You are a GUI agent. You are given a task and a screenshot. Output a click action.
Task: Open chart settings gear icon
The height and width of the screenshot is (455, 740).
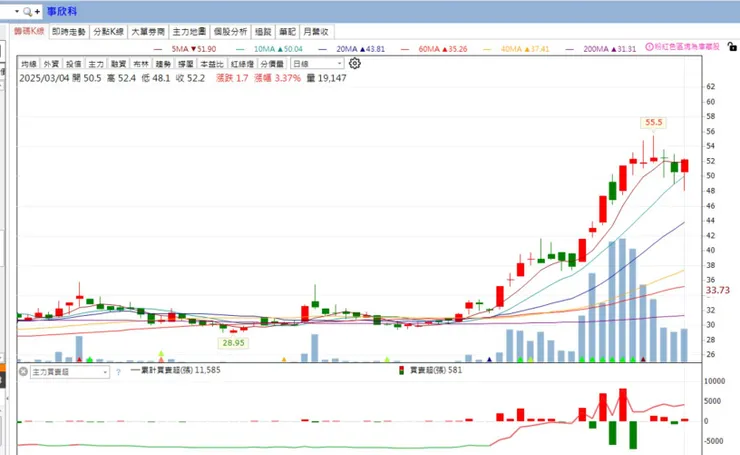tap(354, 63)
